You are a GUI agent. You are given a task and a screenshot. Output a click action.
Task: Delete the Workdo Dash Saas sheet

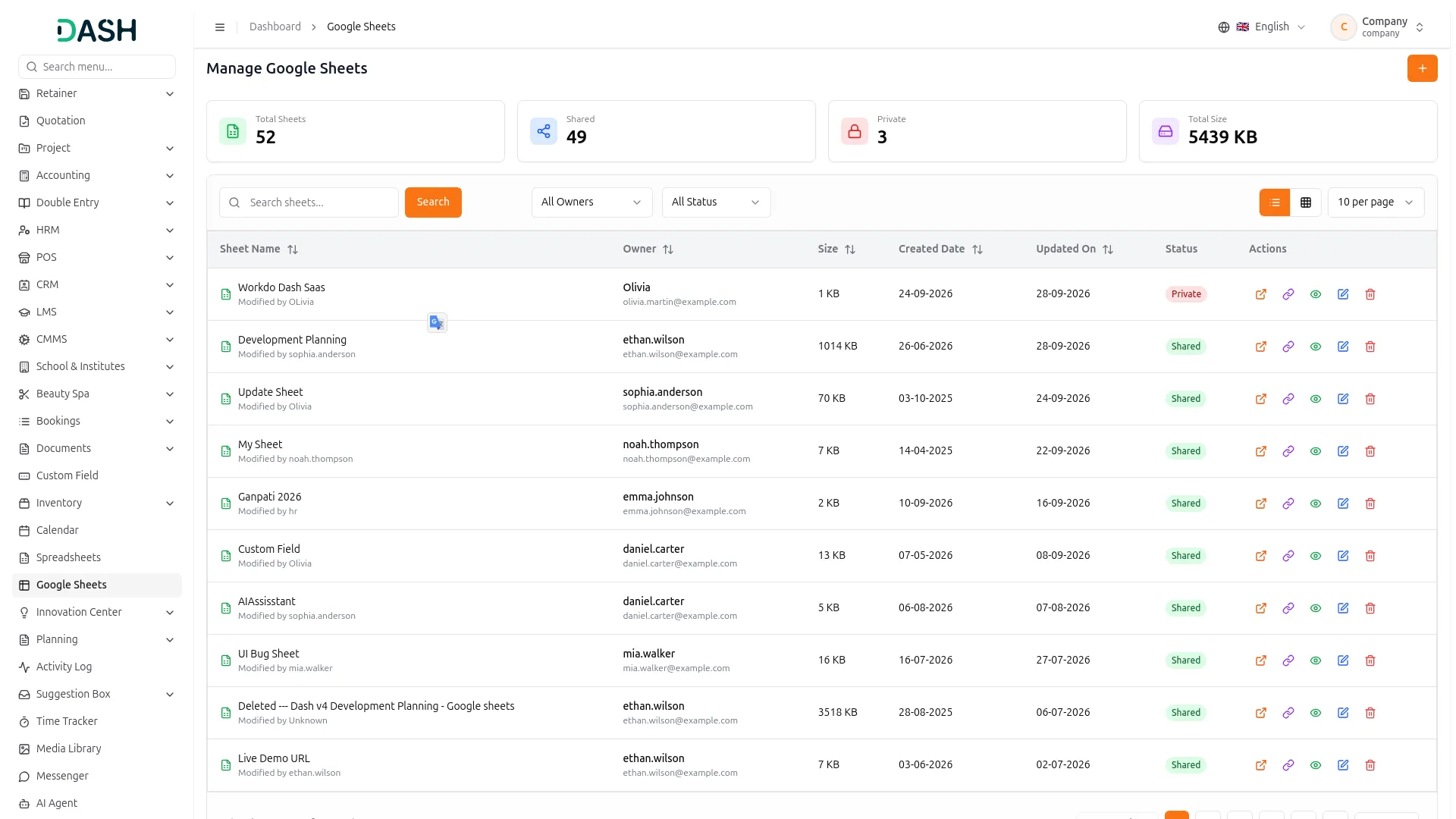tap(1370, 294)
